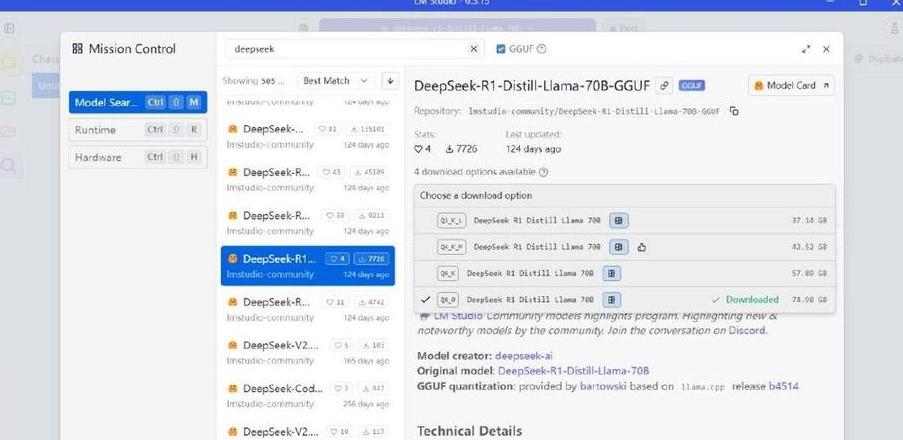Image resolution: width=903 pixels, height=440 pixels.
Task: Click the 74.98 GB size value
Action: point(809,300)
